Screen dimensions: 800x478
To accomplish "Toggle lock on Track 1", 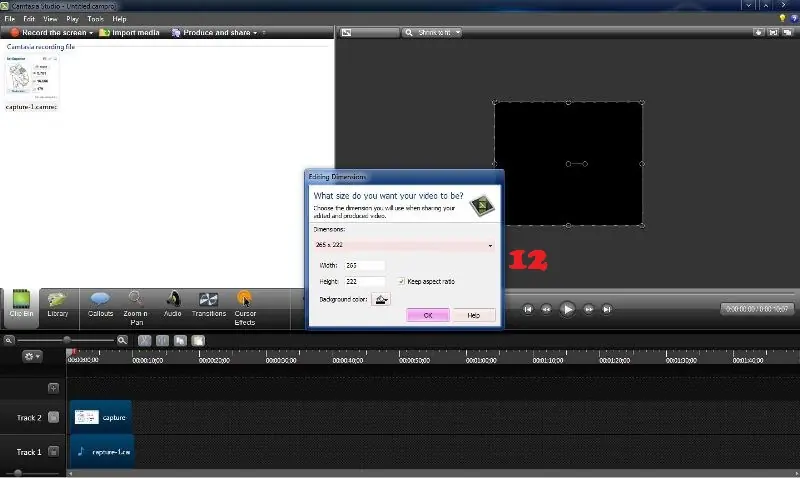I will coord(54,452).
